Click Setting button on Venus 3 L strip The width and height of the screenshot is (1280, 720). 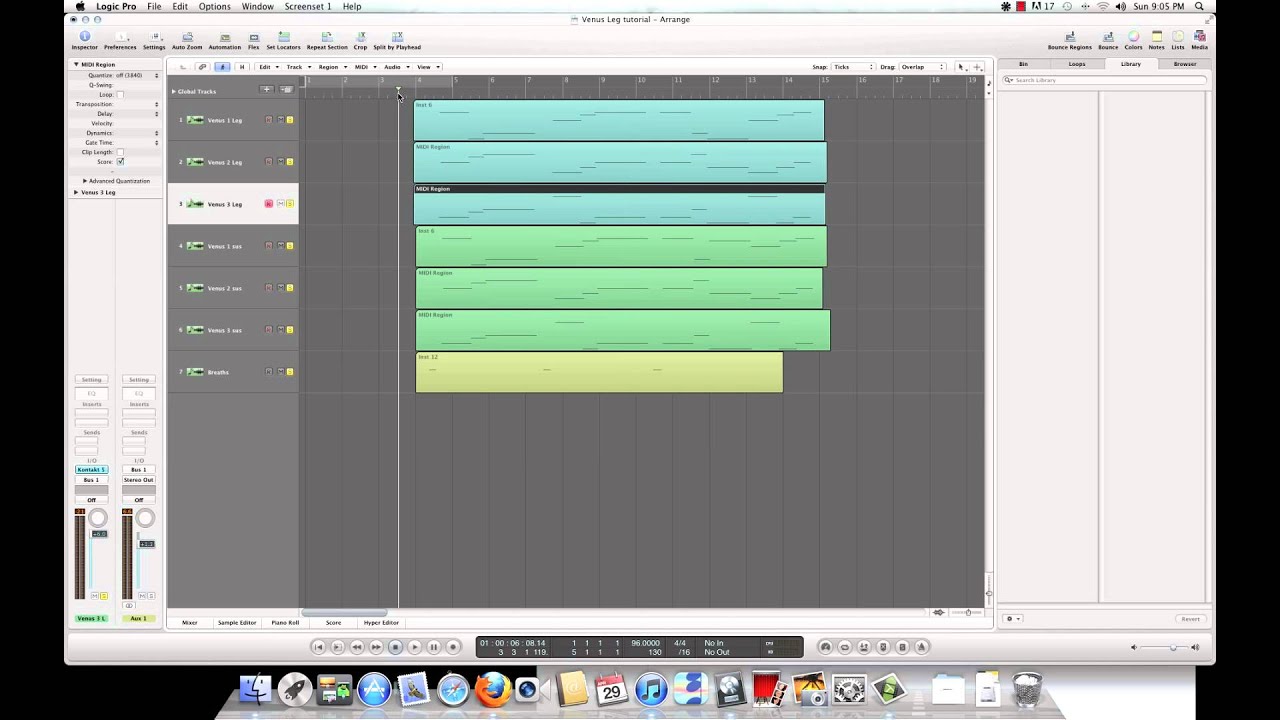tap(91, 380)
